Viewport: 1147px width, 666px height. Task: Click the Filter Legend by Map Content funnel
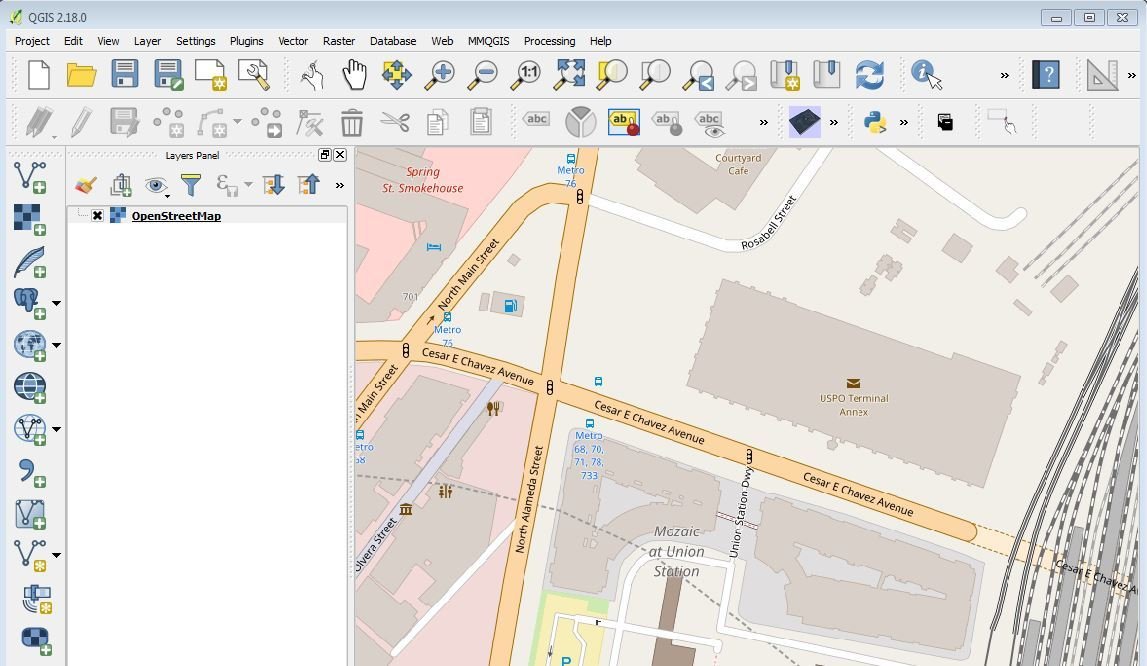[191, 184]
